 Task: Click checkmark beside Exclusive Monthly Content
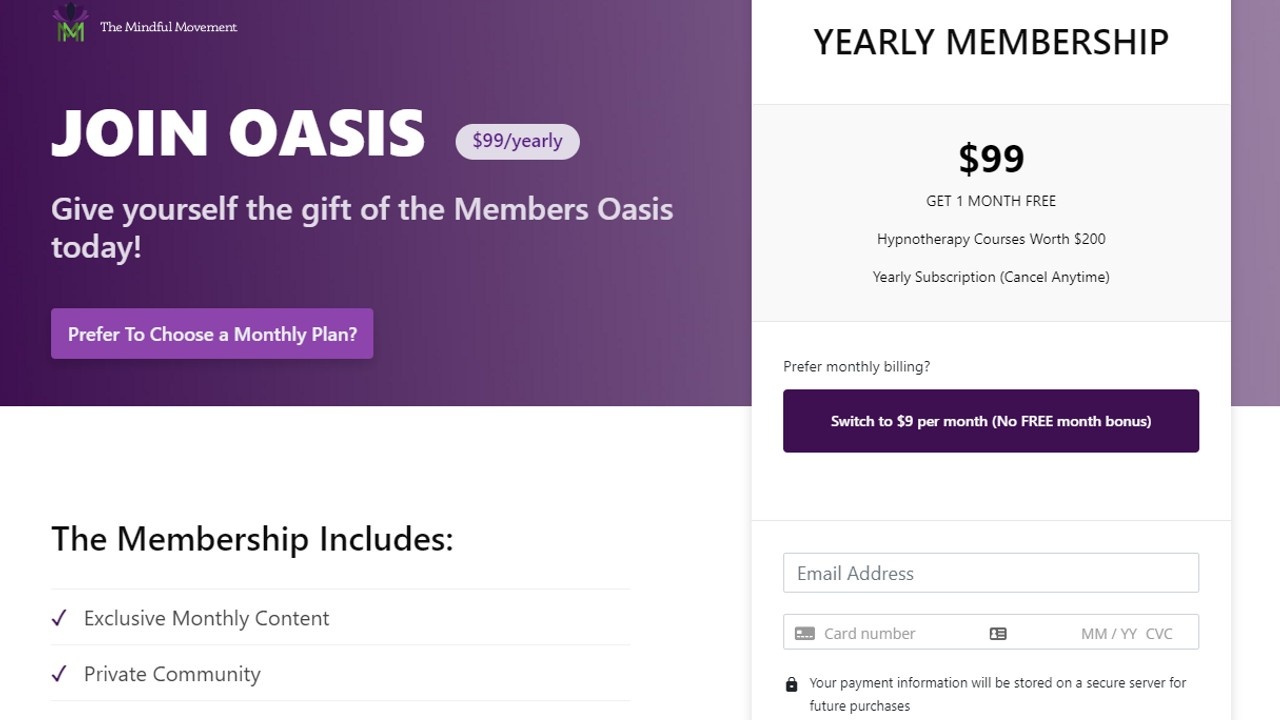pos(59,618)
